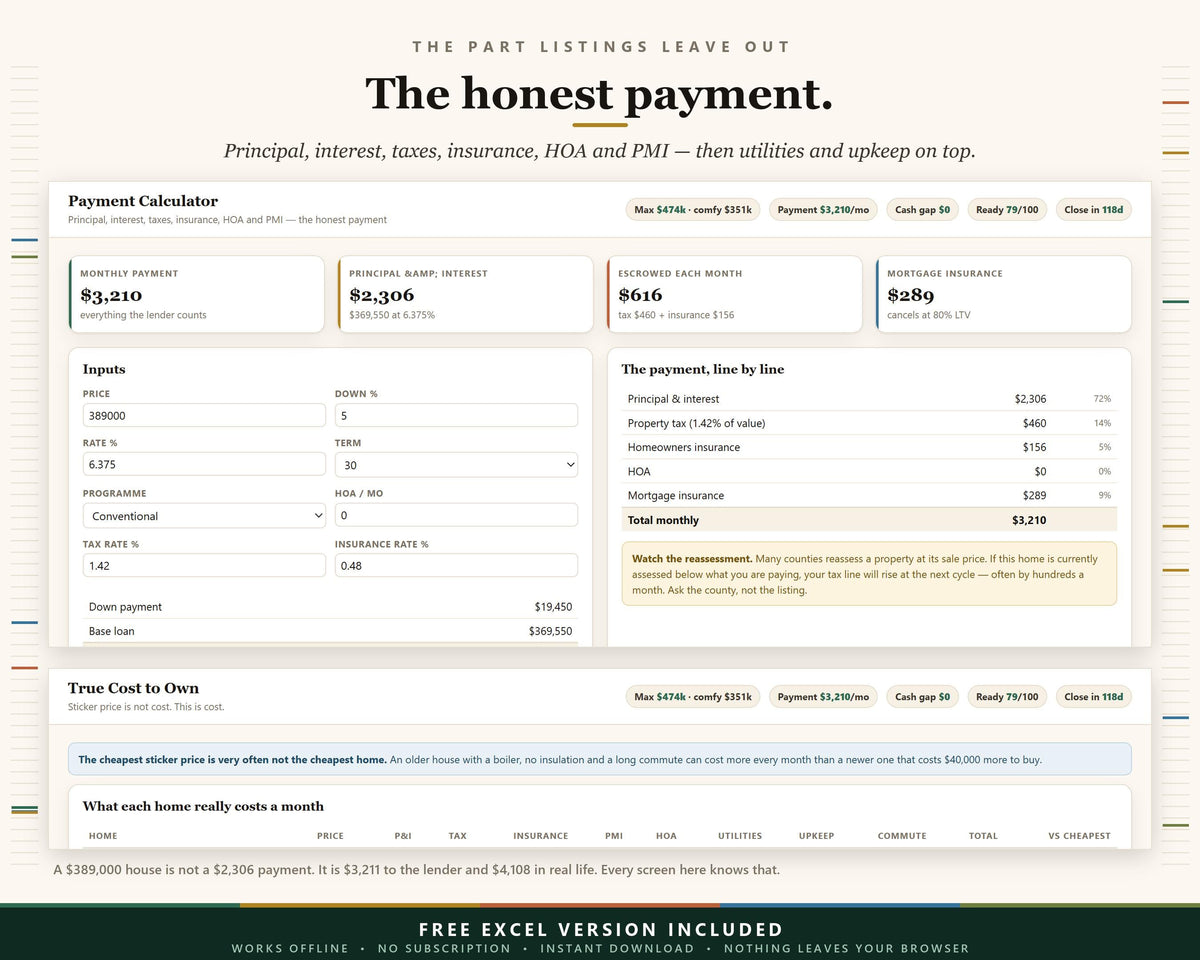Click the 'Watch the reassessment' notice
The height and width of the screenshot is (960, 1200).
pos(869,574)
